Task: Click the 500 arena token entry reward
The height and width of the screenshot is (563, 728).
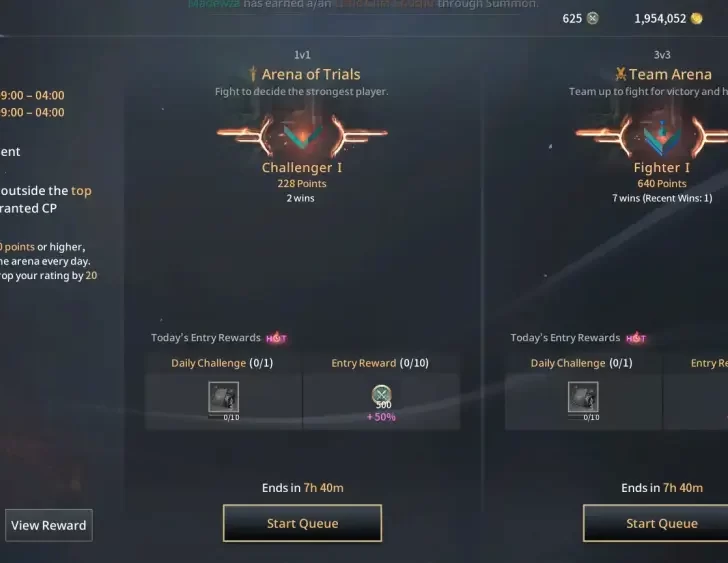Action: click(382, 396)
